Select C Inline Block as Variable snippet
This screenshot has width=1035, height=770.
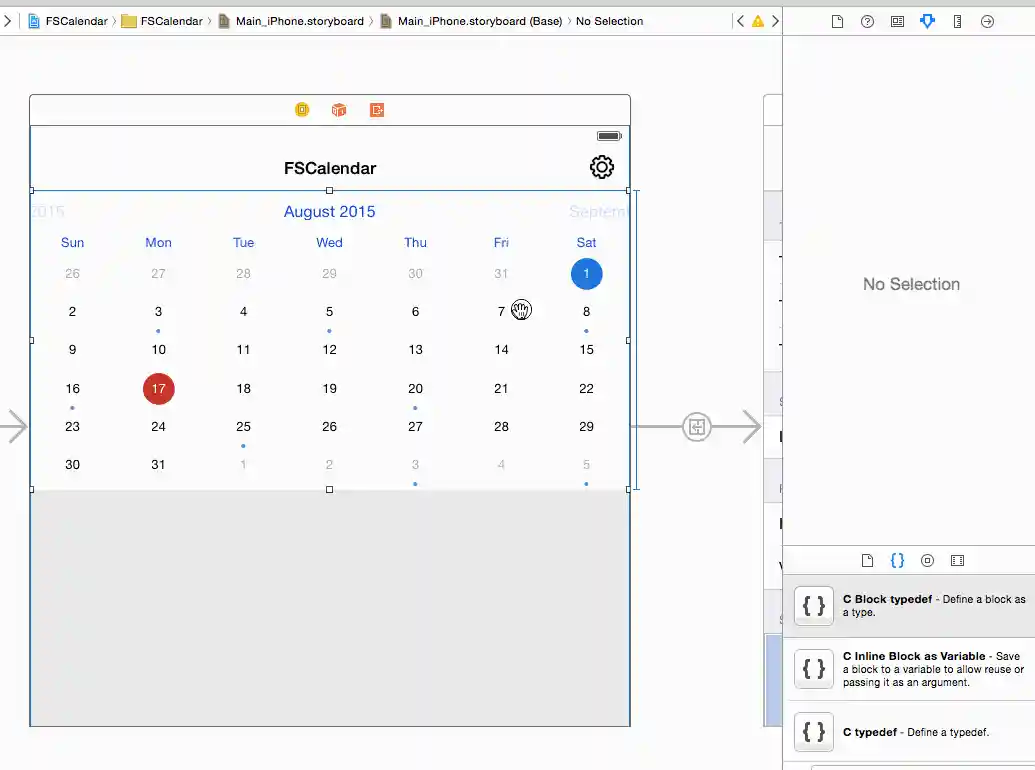[x=908, y=669]
